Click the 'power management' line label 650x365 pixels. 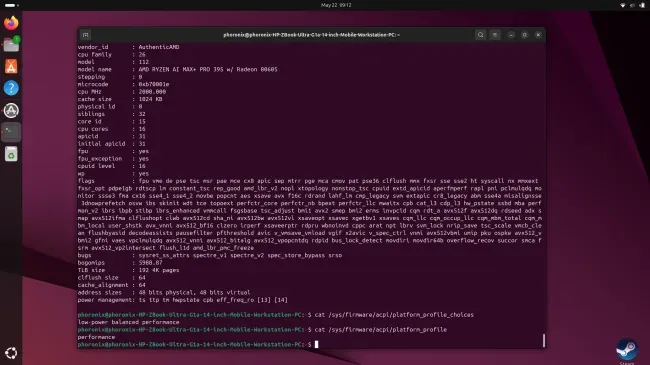(x=104, y=299)
